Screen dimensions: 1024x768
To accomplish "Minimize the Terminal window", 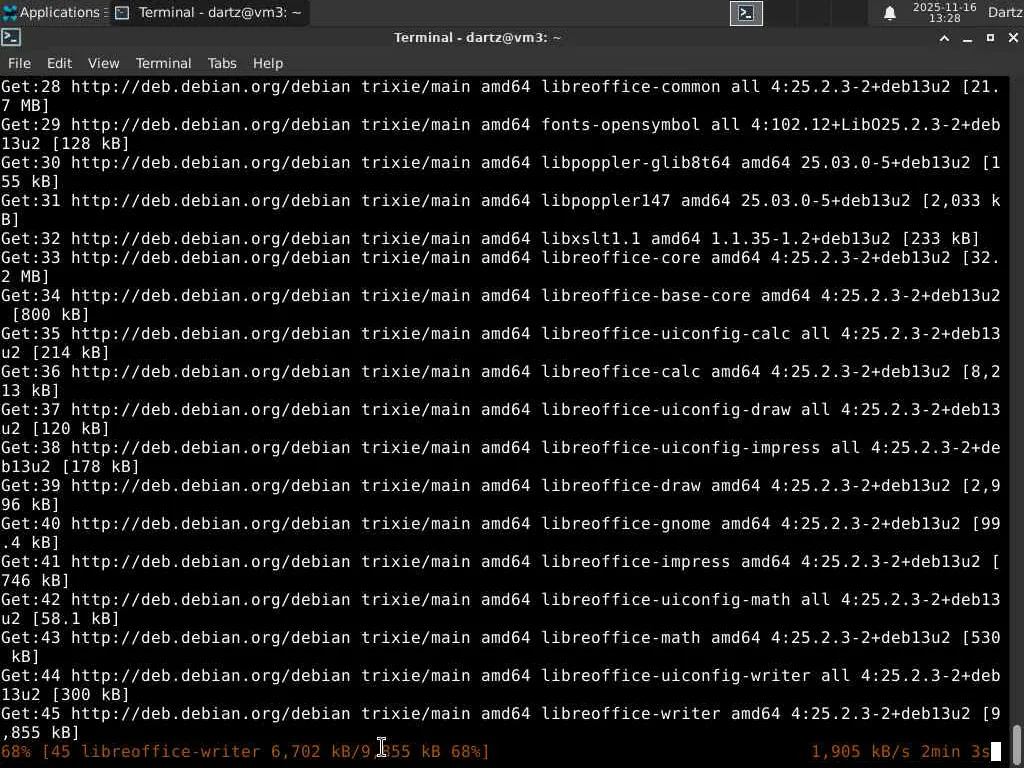I will (967, 38).
